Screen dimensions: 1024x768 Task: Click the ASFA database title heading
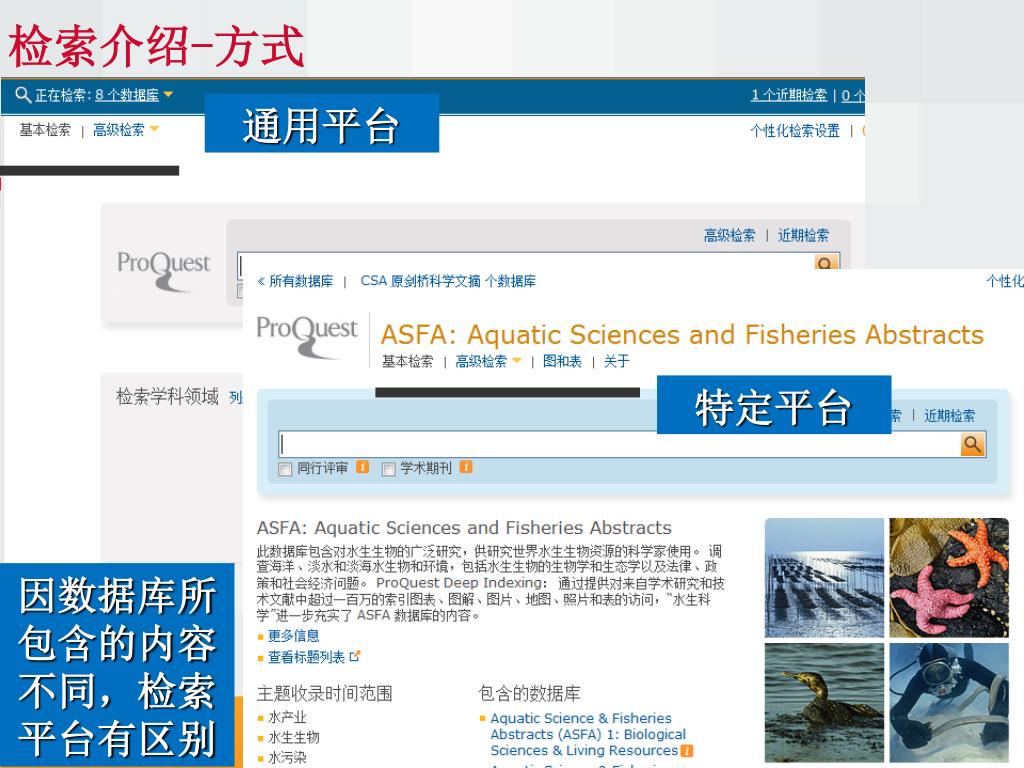pos(682,335)
